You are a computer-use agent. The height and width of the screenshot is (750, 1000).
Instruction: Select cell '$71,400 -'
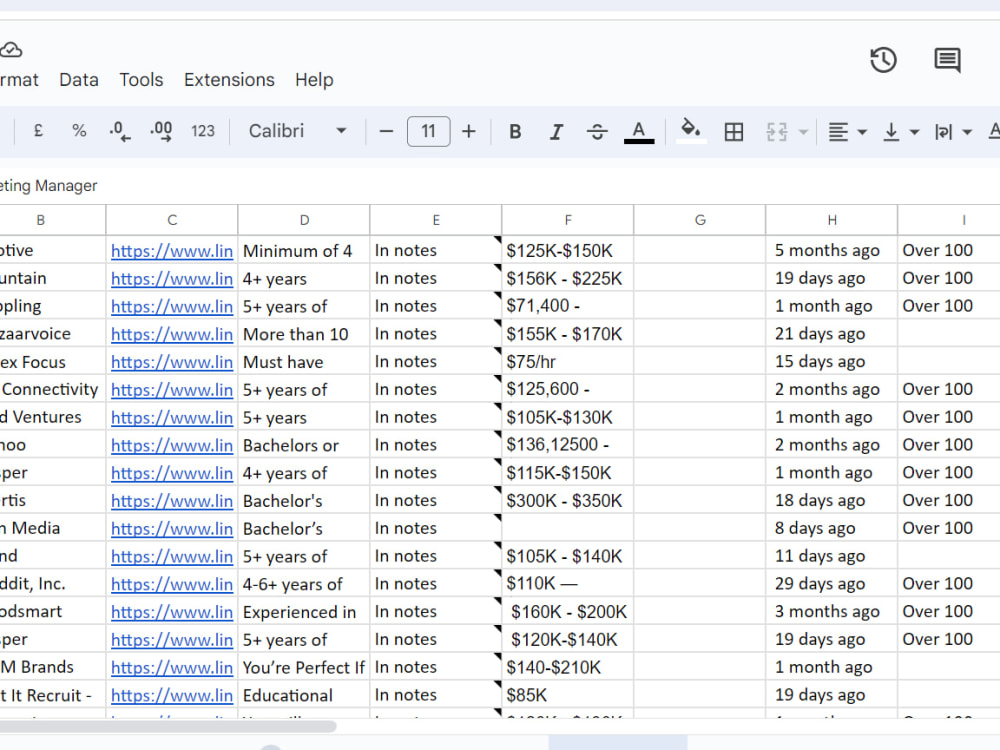pyautogui.click(x=568, y=306)
